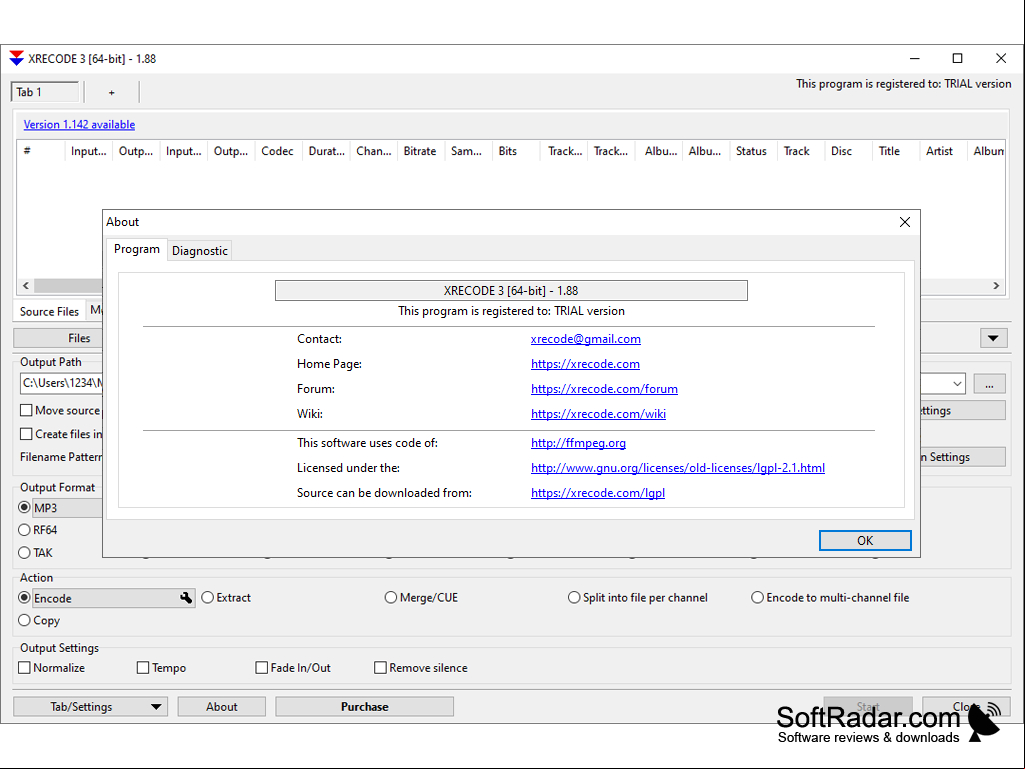Expand the dropdown arrow right of Files
This screenshot has height=769, width=1025.
993,338
